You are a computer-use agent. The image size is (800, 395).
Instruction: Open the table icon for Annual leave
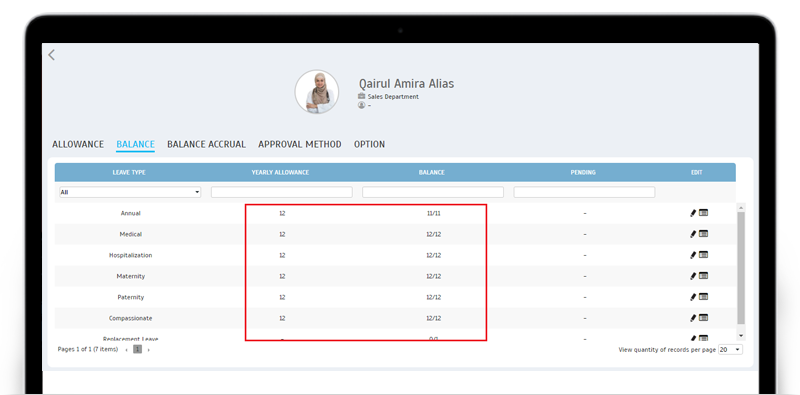point(704,213)
